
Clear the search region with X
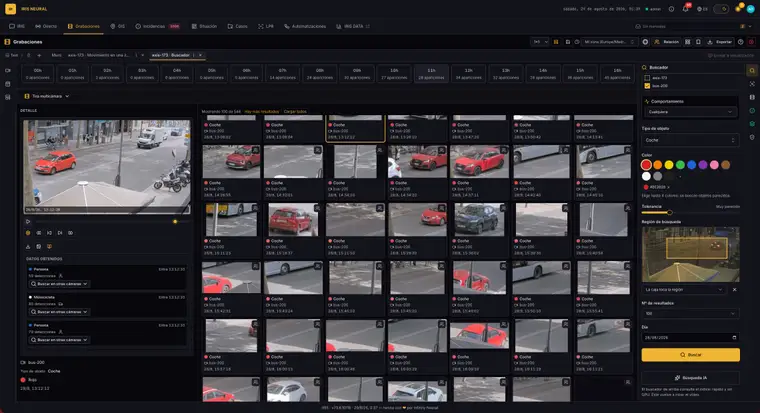[x=734, y=289]
